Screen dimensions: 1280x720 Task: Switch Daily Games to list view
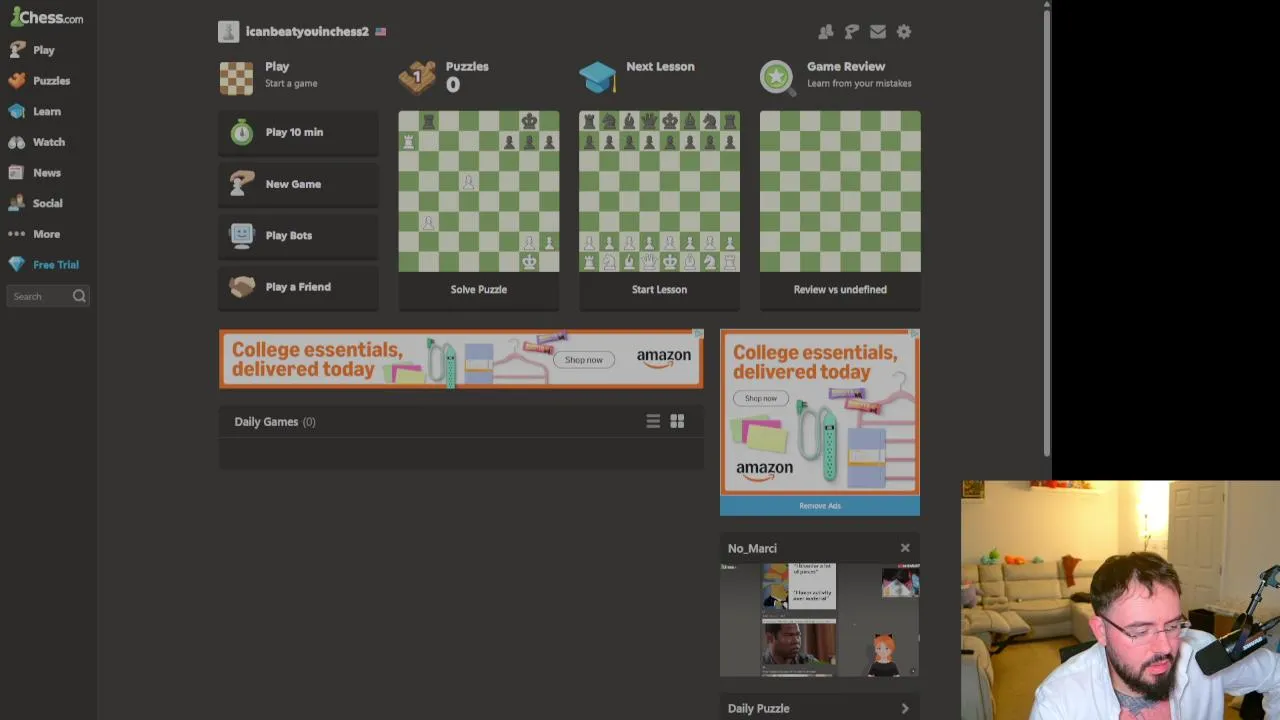coord(653,422)
